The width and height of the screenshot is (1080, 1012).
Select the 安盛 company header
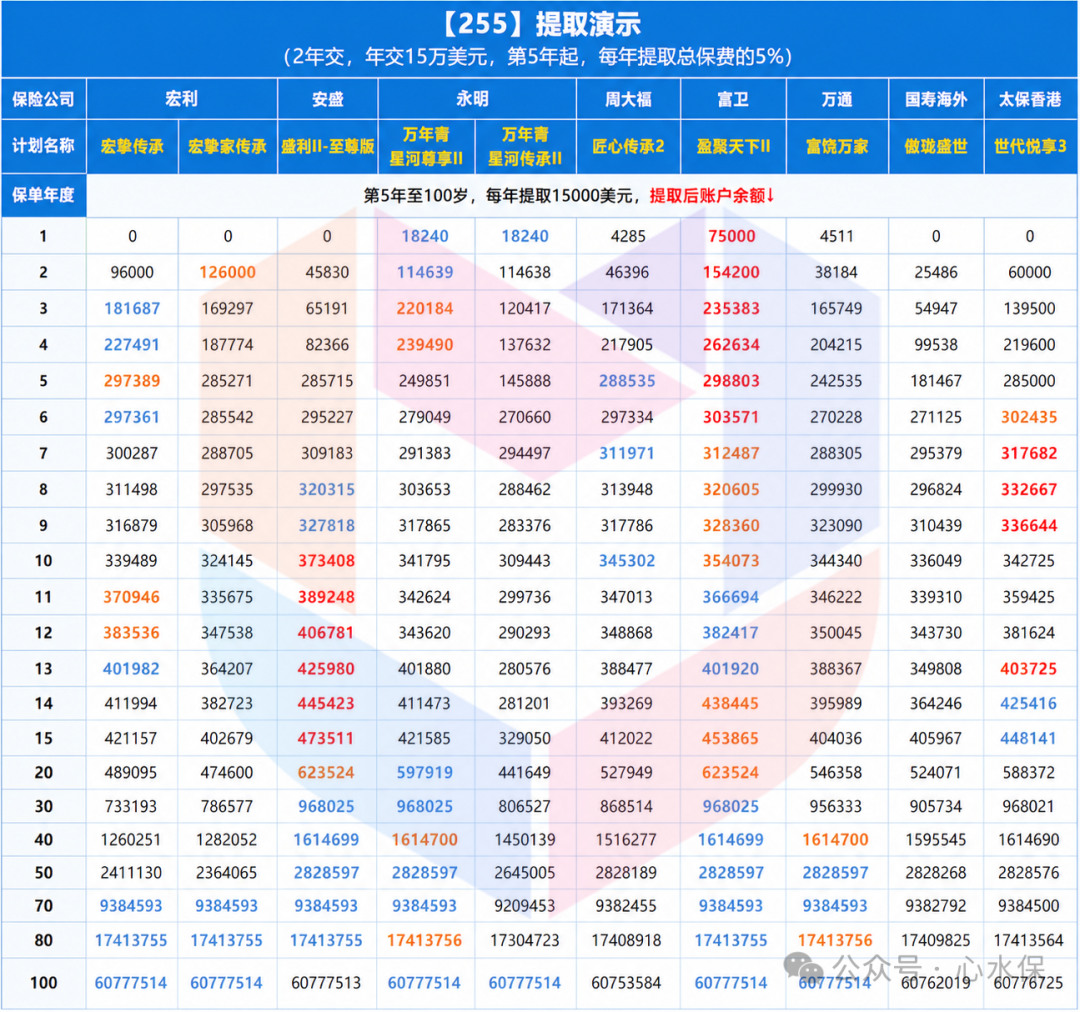click(327, 99)
